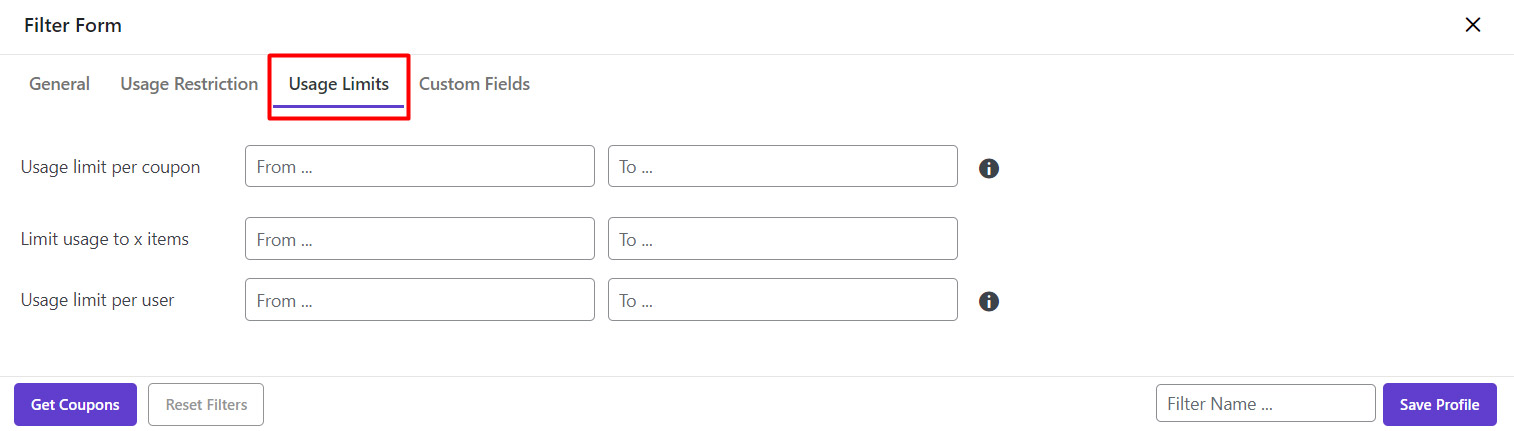The width and height of the screenshot is (1514, 431).
Task: Click the Usage limit per coupon label
Action: pyautogui.click(x=110, y=167)
